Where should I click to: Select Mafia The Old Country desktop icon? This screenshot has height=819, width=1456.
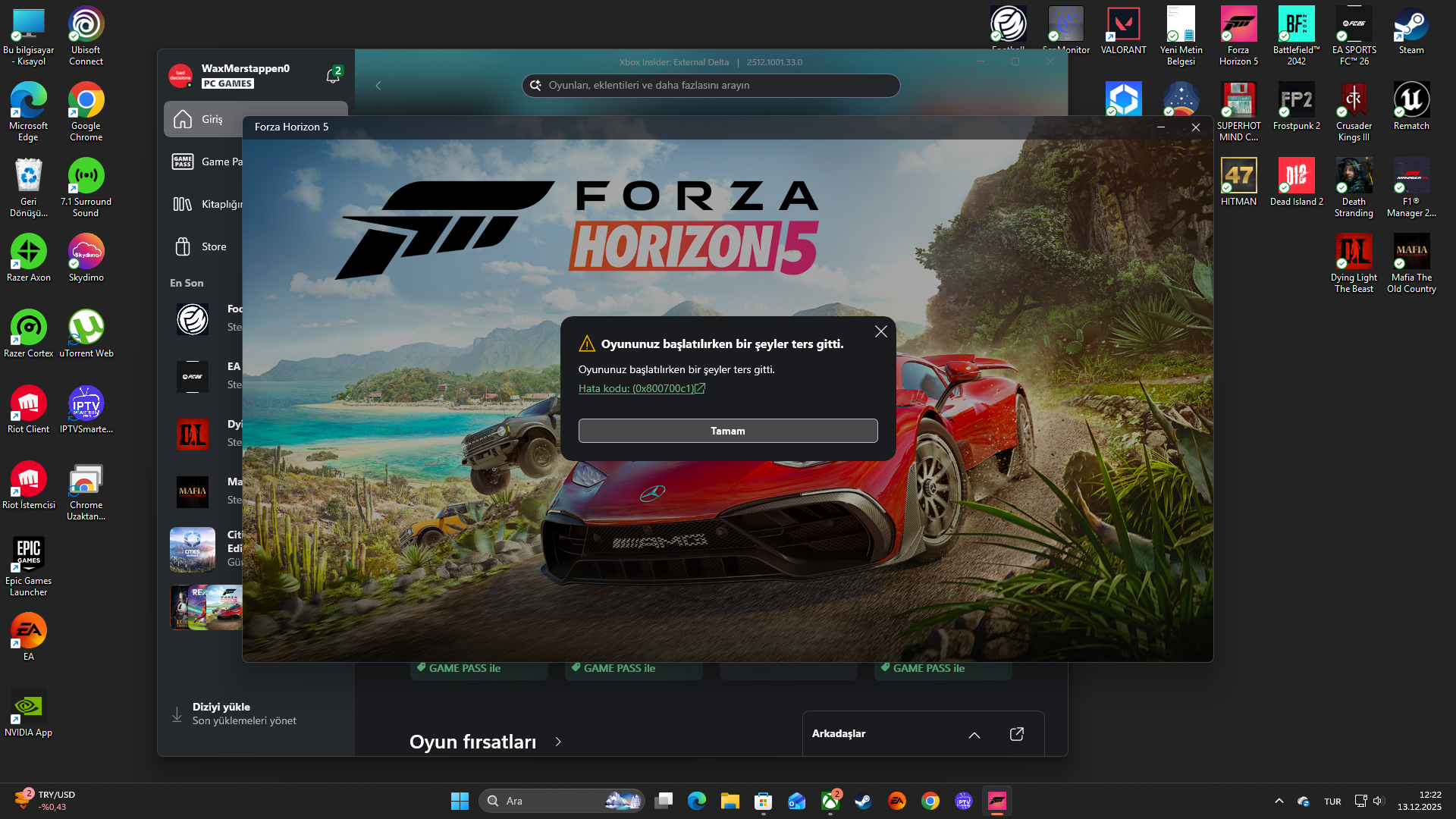[1411, 263]
